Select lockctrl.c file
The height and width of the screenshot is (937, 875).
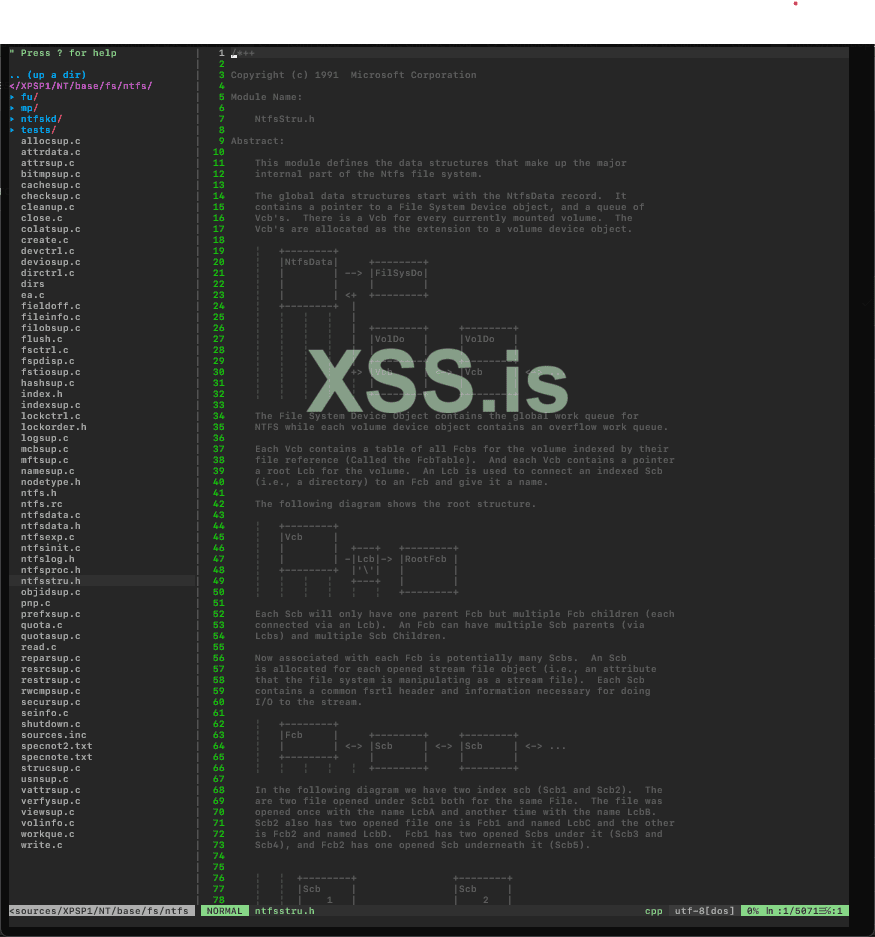point(51,416)
